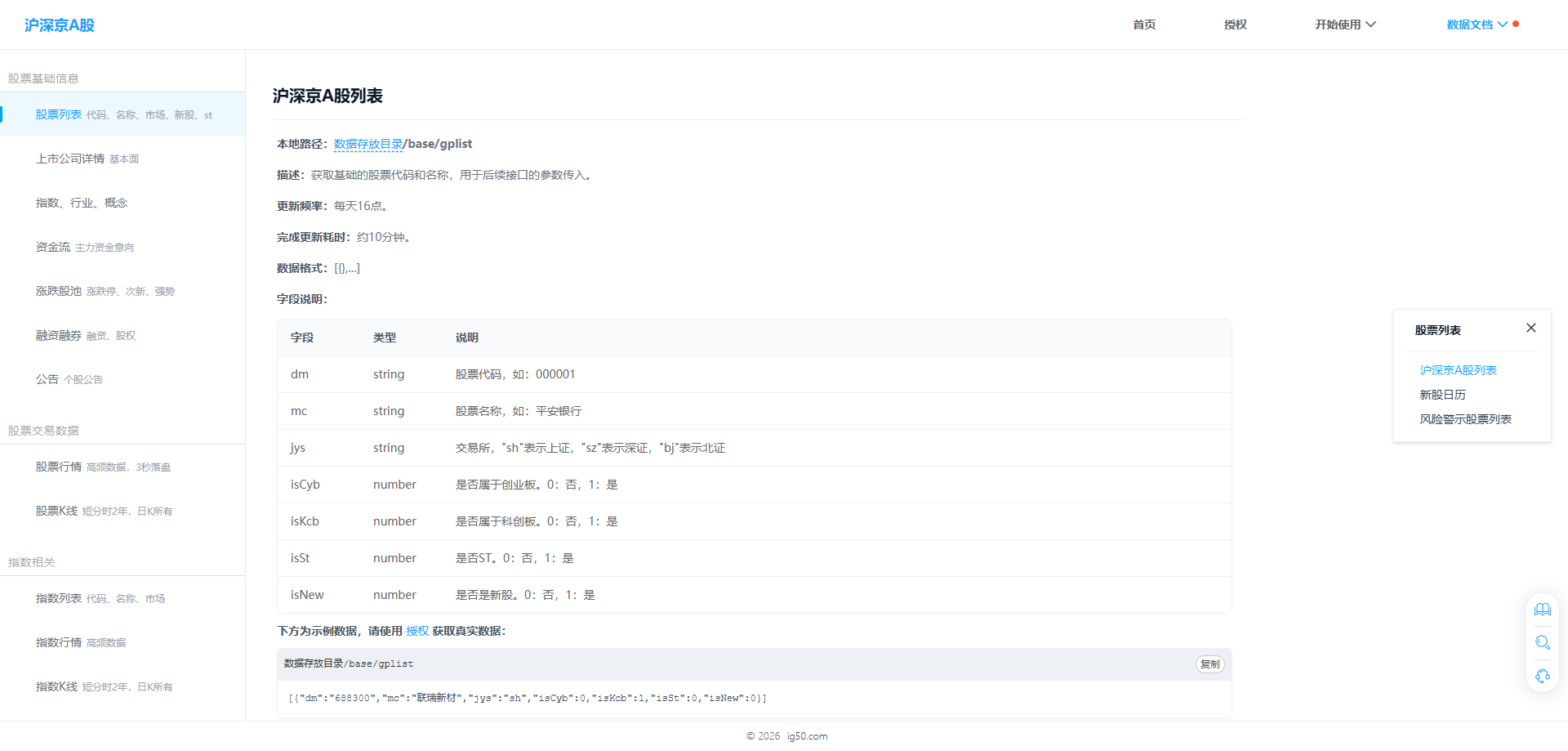This screenshot has height=751, width=1568.
Task: Open 股票K线 sidebar item
Action: (x=122, y=511)
